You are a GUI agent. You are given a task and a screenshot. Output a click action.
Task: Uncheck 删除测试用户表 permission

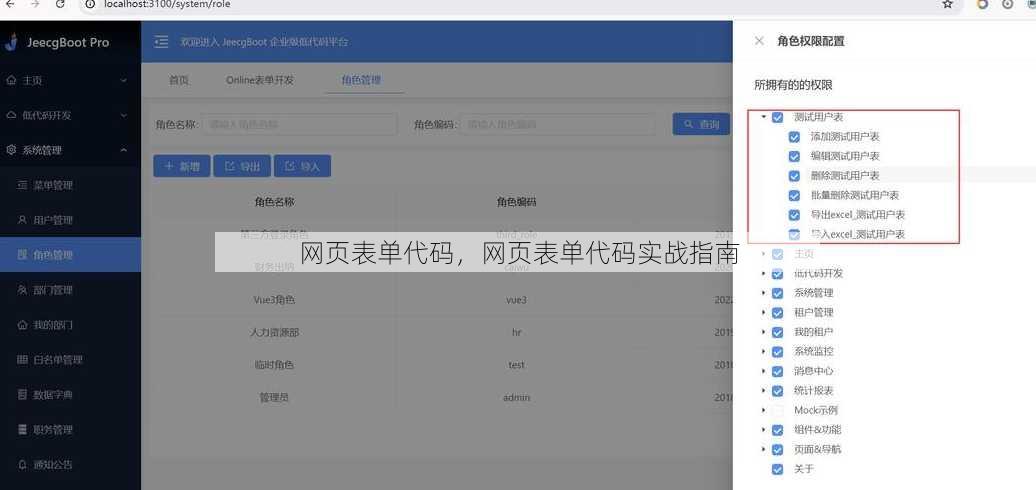795,176
